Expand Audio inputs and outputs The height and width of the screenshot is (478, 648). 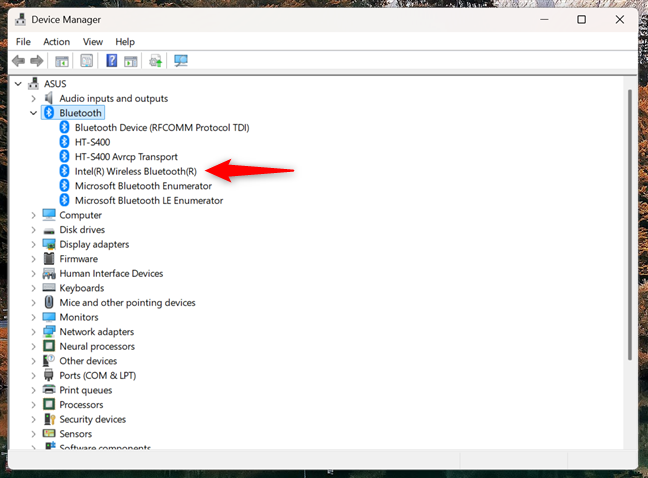(x=33, y=98)
